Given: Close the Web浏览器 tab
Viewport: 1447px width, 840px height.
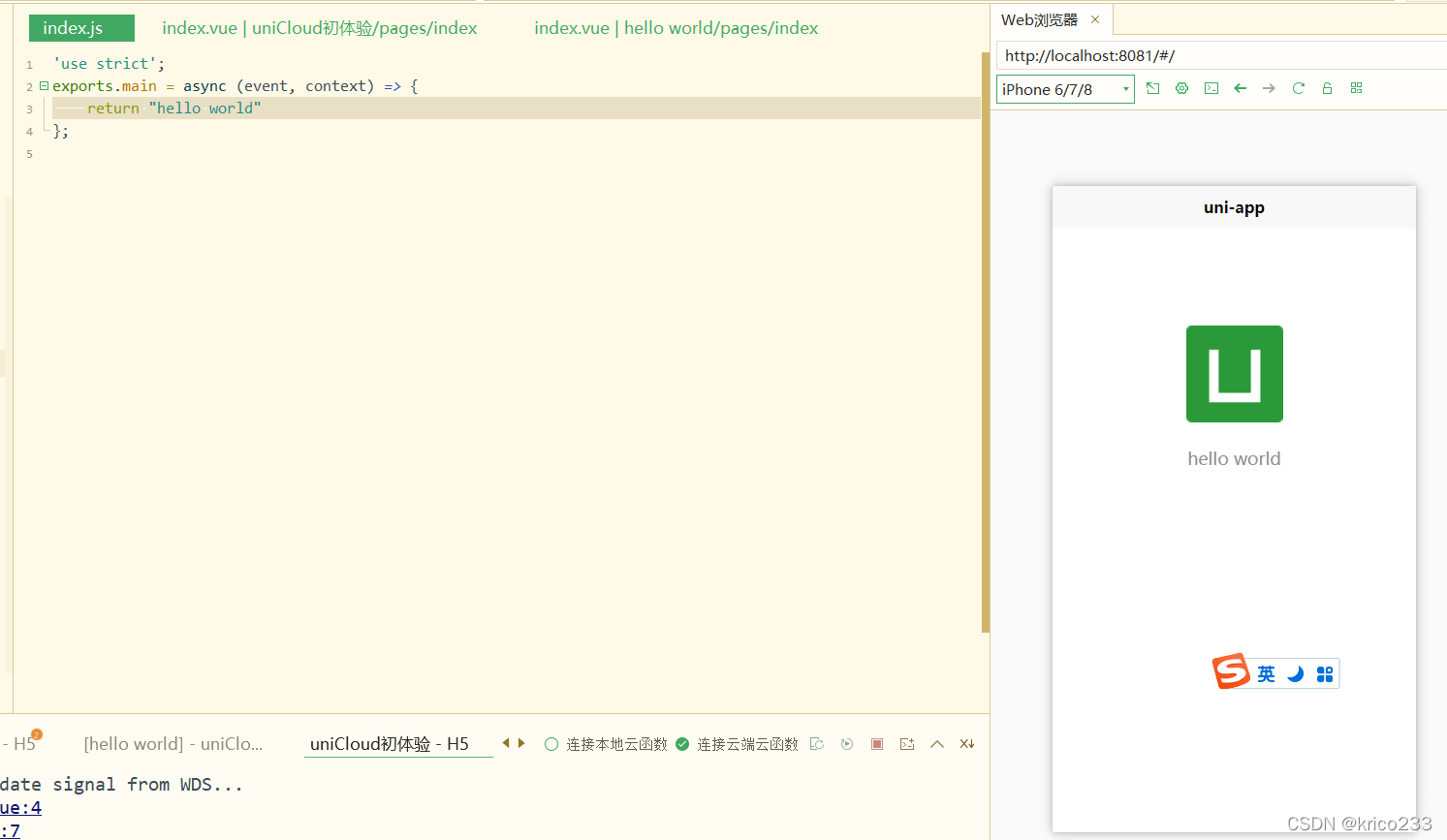Looking at the screenshot, I should pos(1095,19).
